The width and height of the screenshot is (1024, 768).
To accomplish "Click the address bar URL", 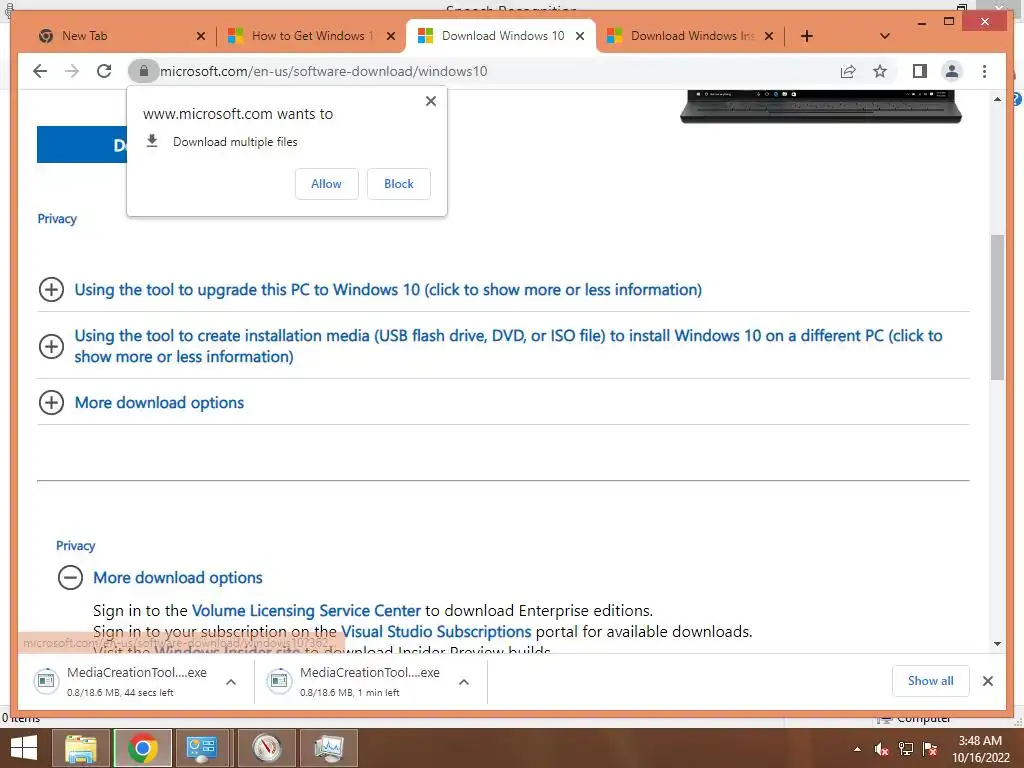I will pyautogui.click(x=323, y=71).
